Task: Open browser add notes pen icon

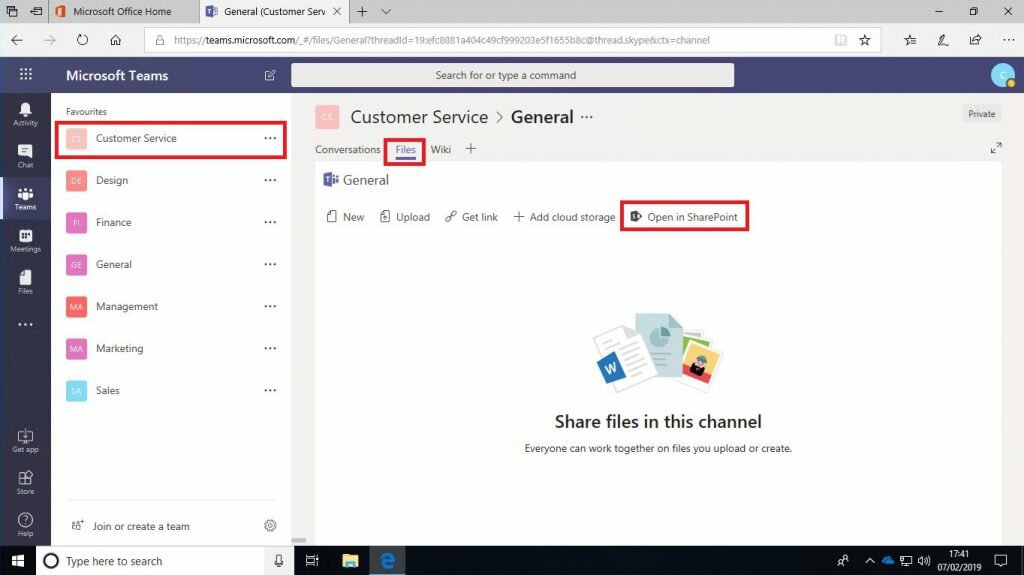Action: click(x=943, y=40)
